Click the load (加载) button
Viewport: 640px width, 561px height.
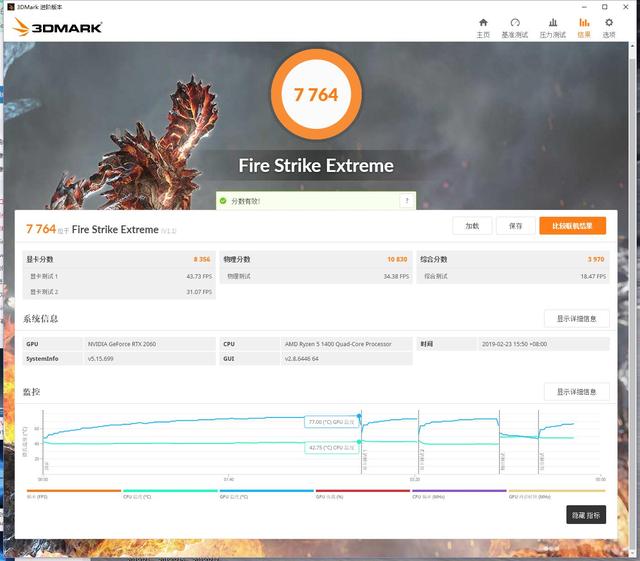pyautogui.click(x=472, y=226)
